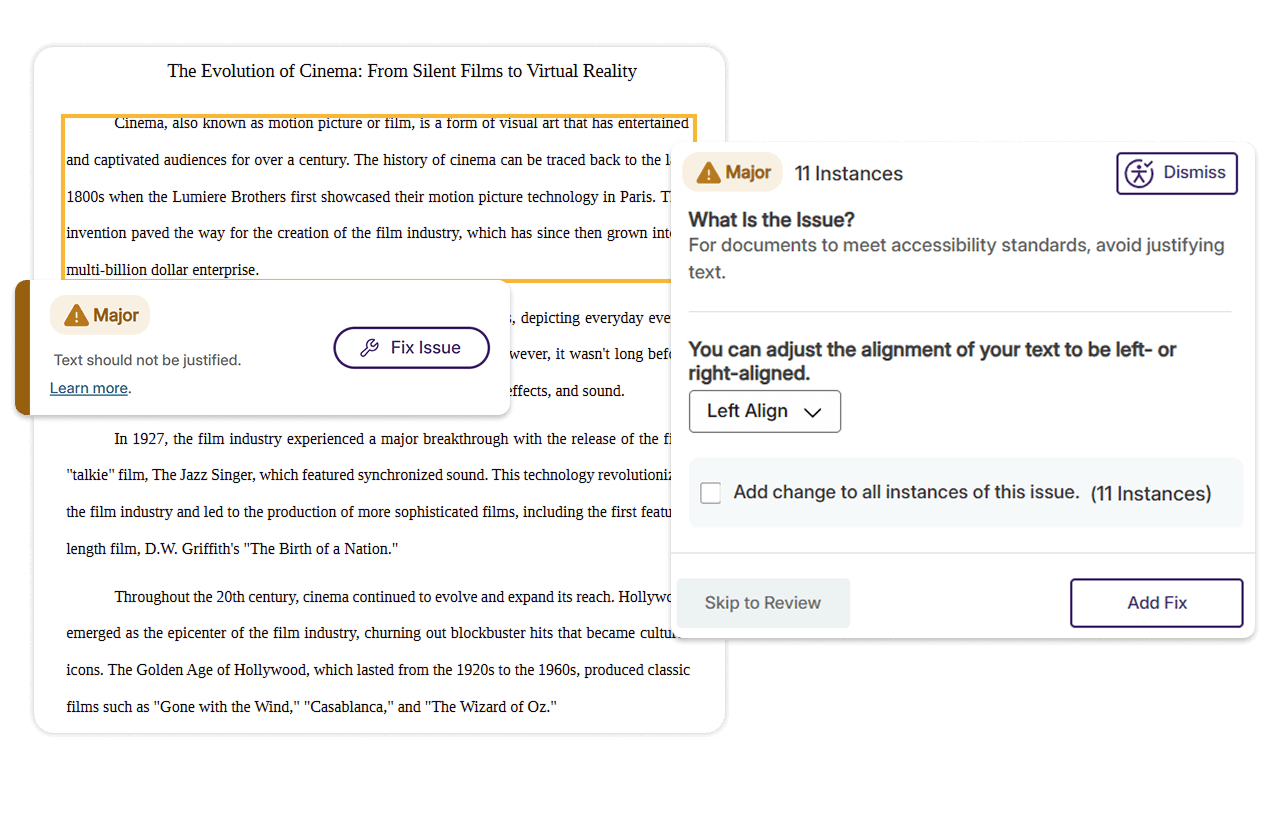Dismiss the justified text issue
The image size is (1280, 830).
coord(1177,173)
